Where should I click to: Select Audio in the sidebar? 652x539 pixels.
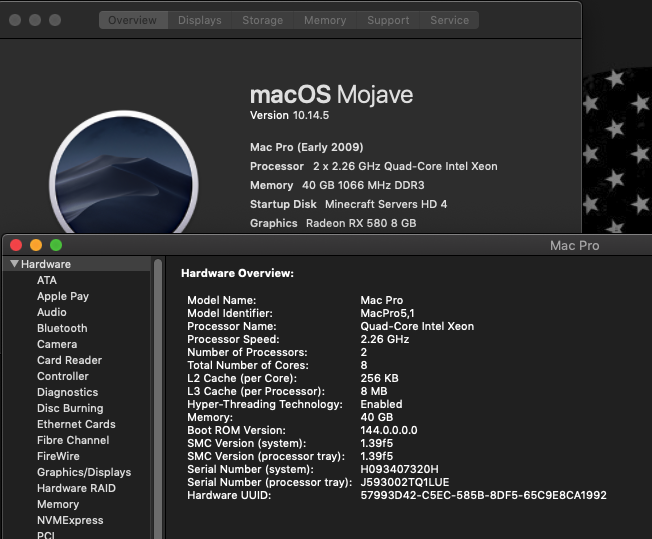pyautogui.click(x=52, y=312)
